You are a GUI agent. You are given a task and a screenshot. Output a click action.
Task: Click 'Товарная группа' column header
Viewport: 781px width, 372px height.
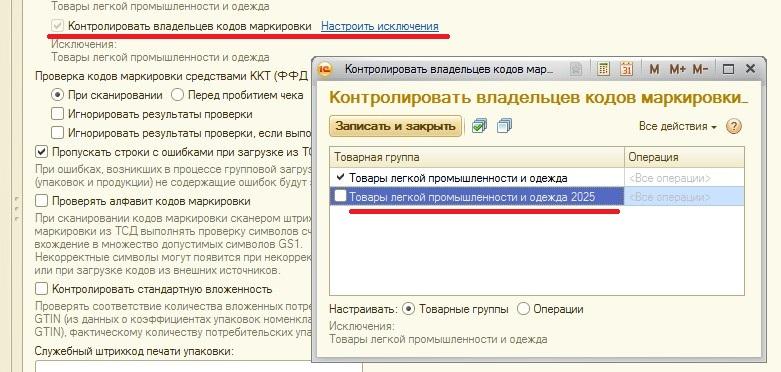477,157
